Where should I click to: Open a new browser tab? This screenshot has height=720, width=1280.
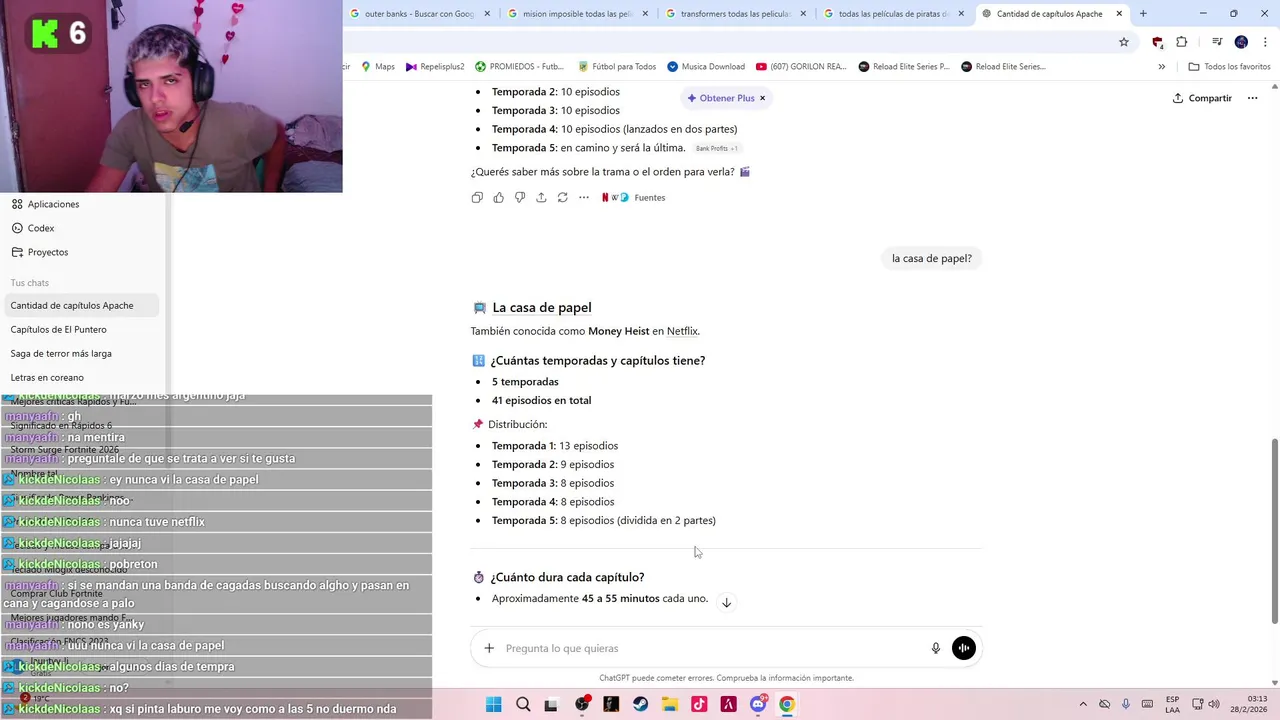[1143, 14]
